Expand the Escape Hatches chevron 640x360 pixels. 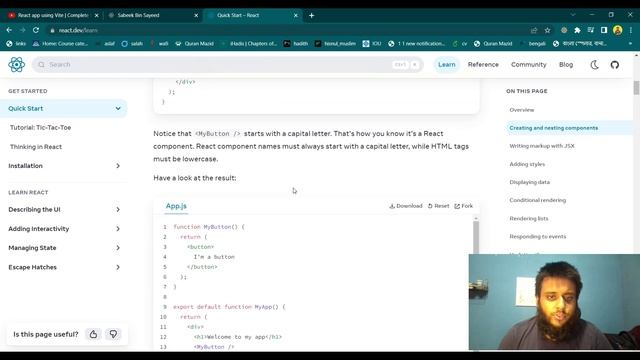pos(118,267)
